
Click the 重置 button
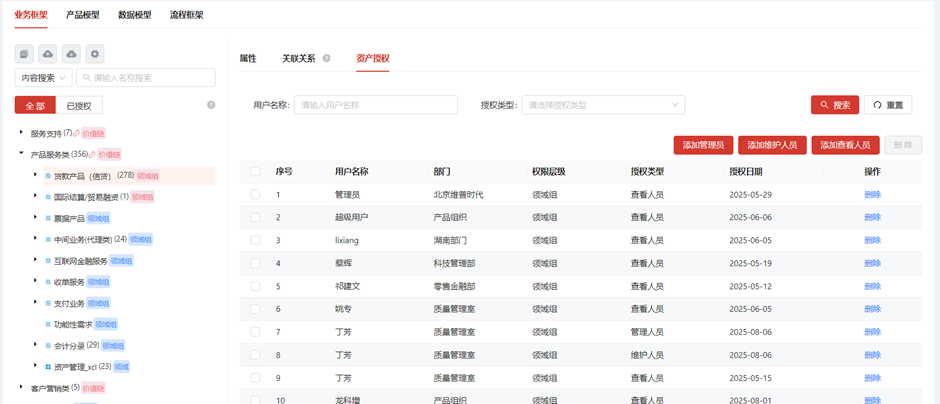[888, 105]
